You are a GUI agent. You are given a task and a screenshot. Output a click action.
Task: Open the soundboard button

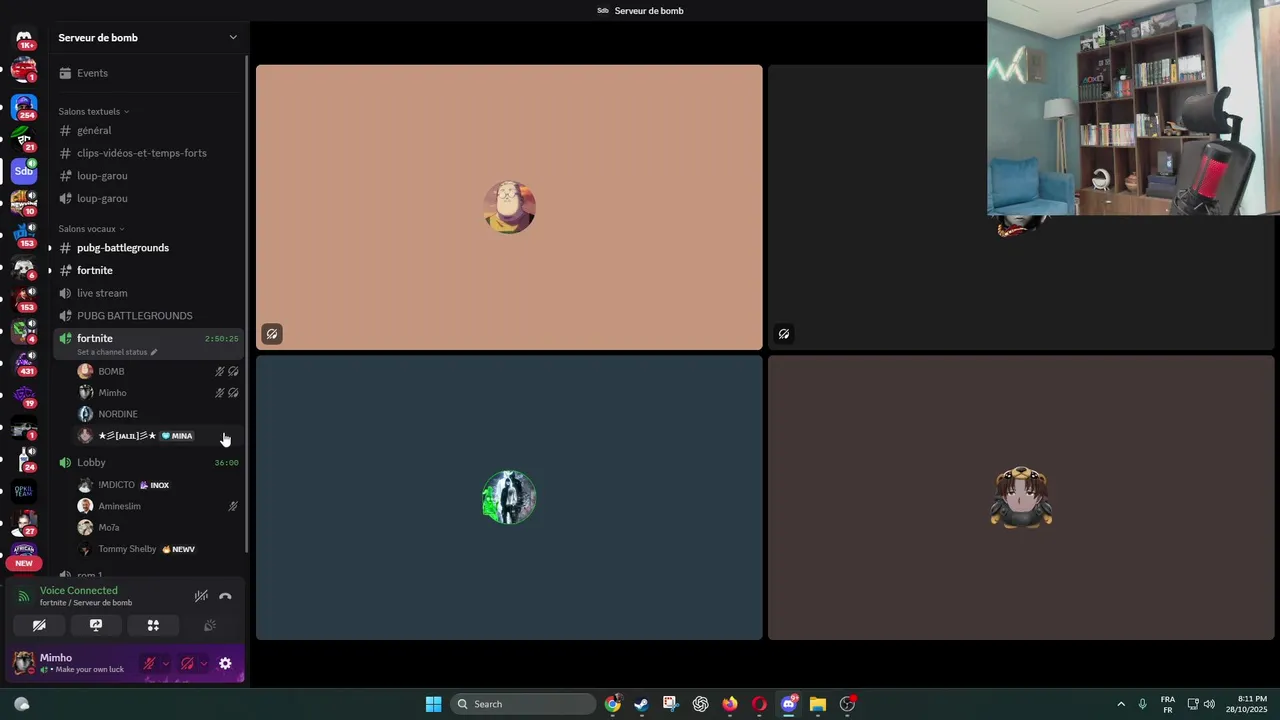tap(210, 625)
